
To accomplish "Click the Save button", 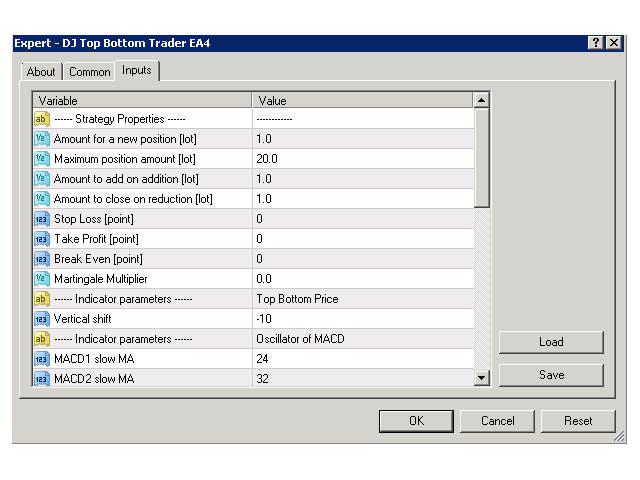I will click(x=551, y=375).
